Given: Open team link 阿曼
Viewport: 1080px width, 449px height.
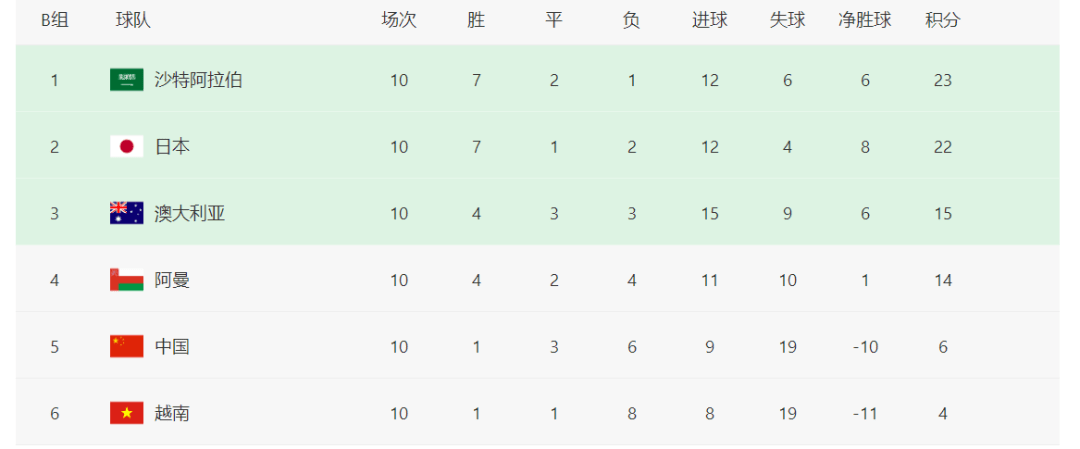Looking at the screenshot, I should coord(172,280).
